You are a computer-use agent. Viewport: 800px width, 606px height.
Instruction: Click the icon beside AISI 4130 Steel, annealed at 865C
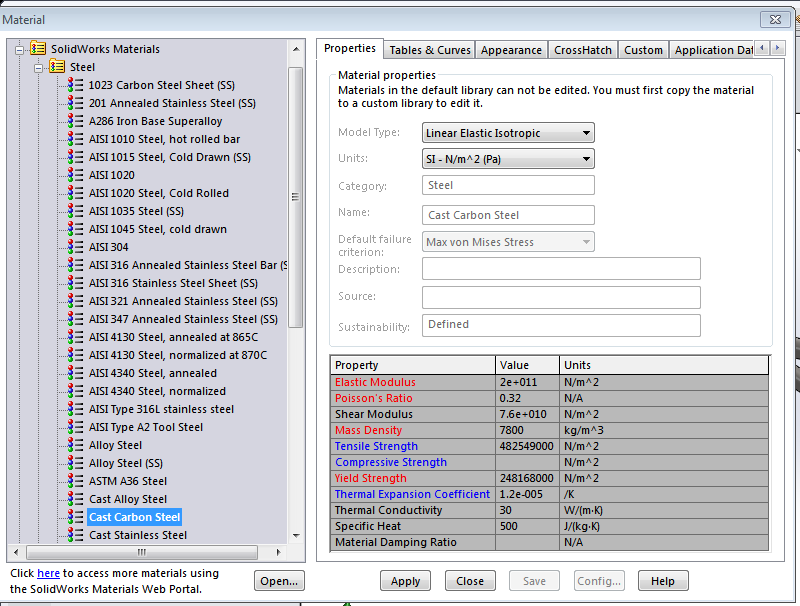pos(76,337)
